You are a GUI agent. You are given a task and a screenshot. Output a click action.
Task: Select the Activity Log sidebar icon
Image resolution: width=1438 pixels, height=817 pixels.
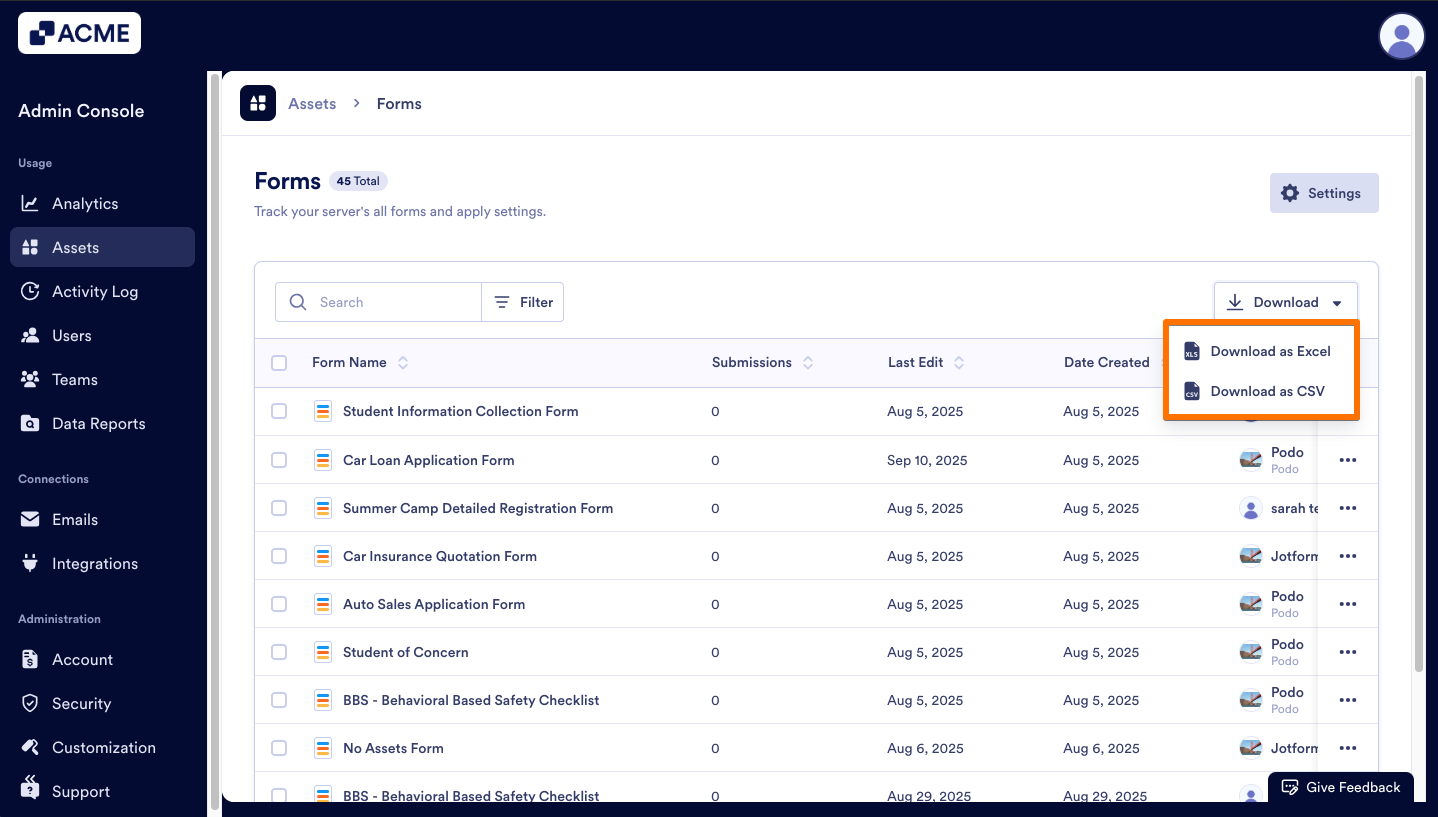click(31, 291)
